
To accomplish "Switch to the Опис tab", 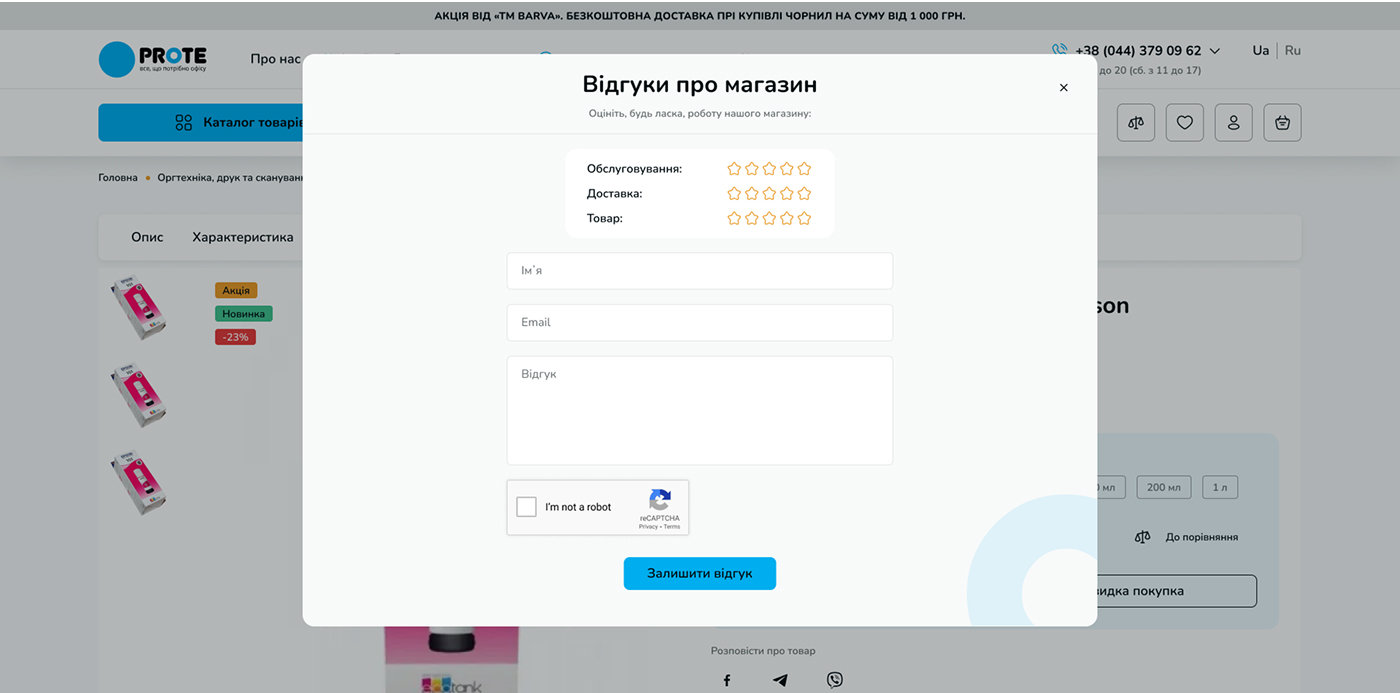I will pos(147,238).
